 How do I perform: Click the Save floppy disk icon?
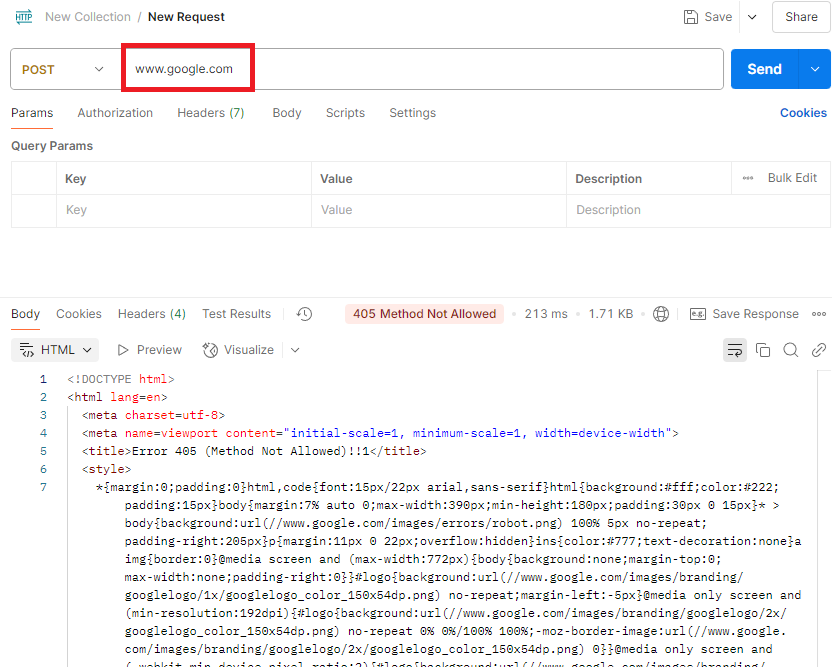click(x=690, y=17)
